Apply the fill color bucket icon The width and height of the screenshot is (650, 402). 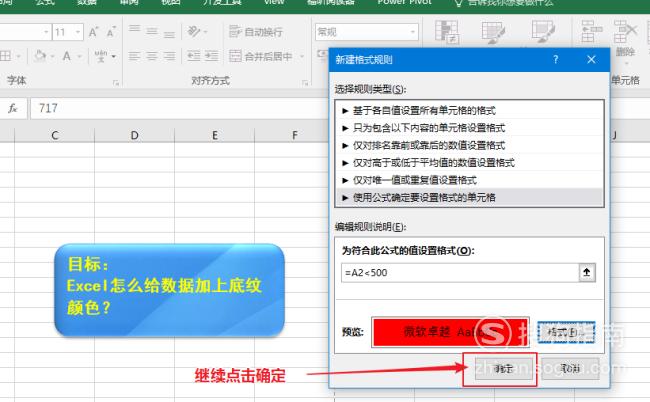pos(40,56)
